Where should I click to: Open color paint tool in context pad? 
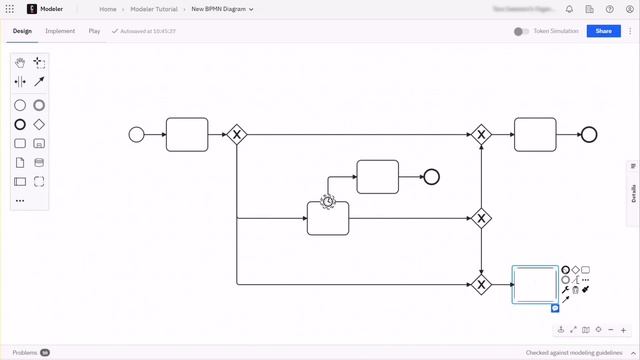point(586,289)
